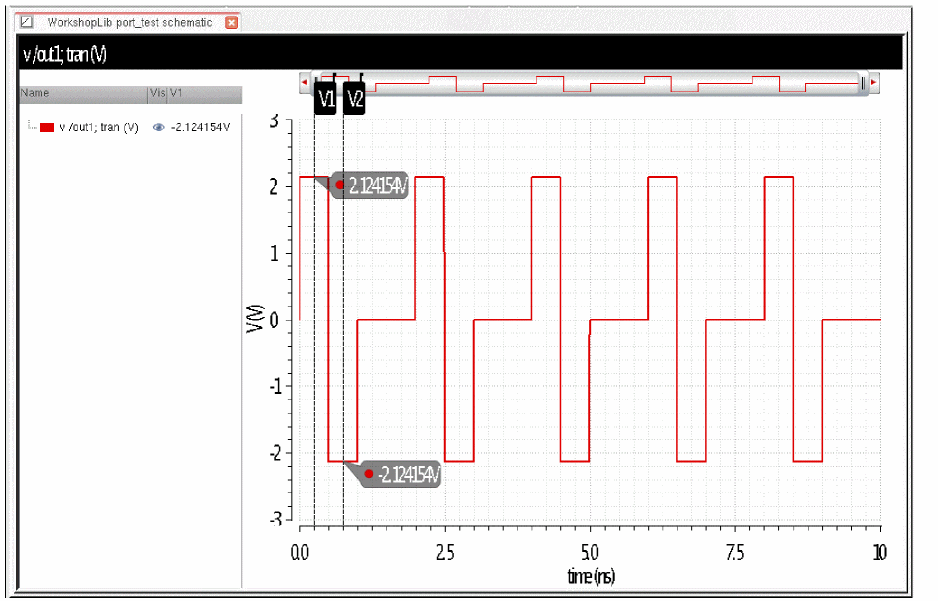Screen dimensions: 938x601
Task: Click the Name column header
Action: [84, 93]
